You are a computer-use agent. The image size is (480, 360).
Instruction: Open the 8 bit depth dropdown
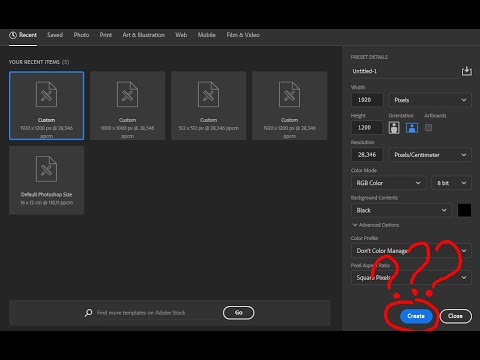[451, 183]
